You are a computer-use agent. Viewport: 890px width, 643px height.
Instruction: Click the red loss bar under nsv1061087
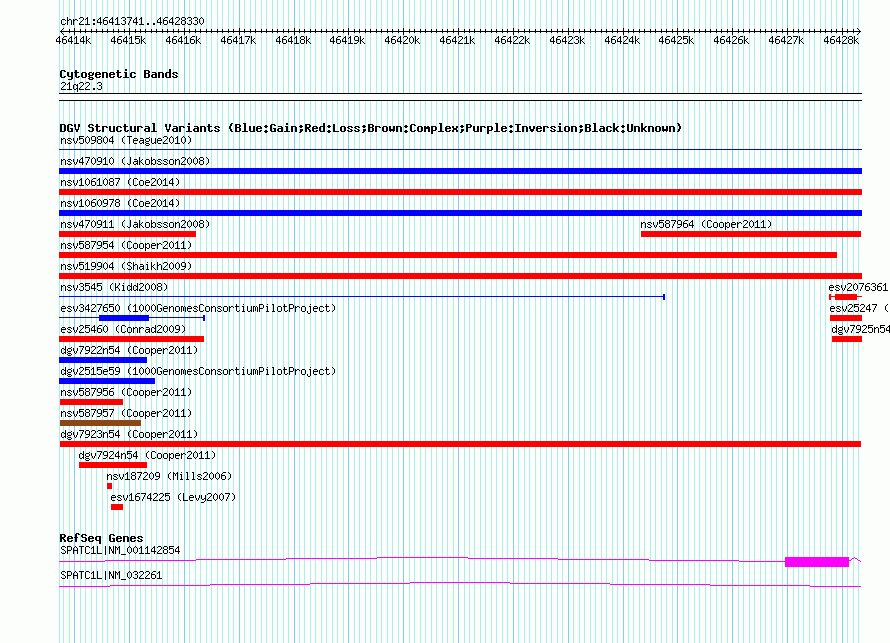[460, 192]
